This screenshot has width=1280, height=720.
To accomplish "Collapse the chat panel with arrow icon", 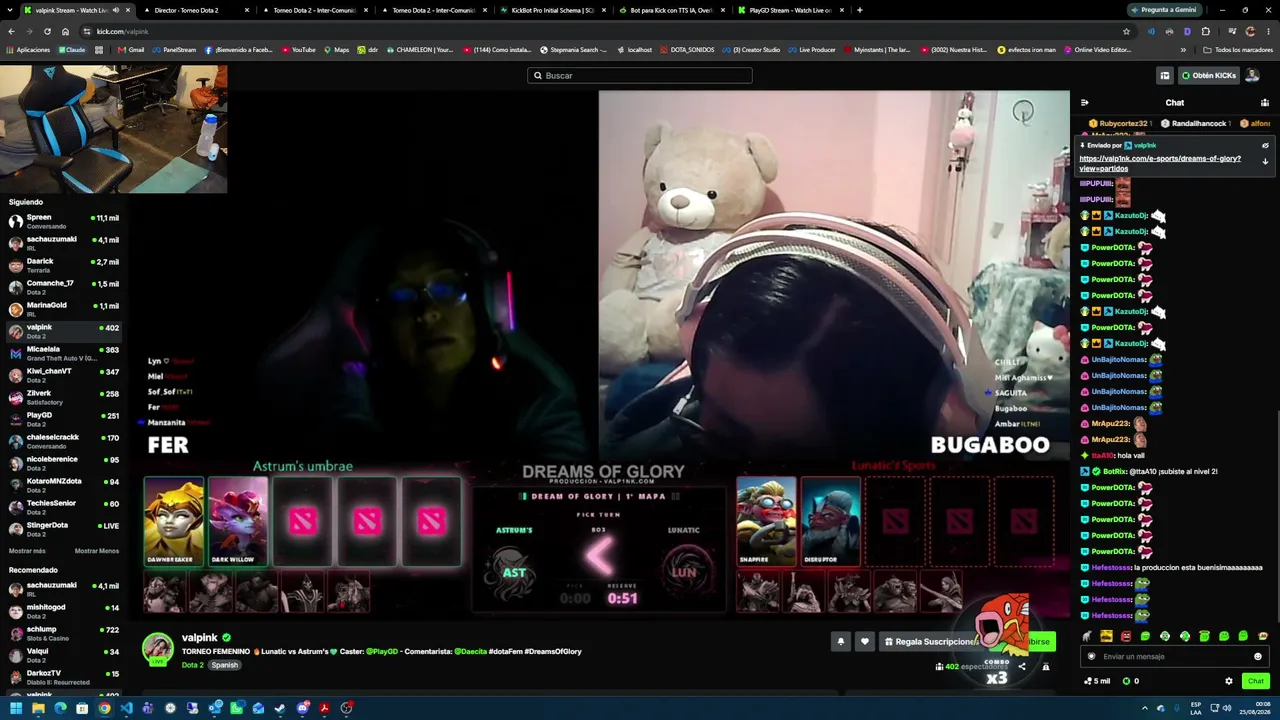I will (1085, 102).
